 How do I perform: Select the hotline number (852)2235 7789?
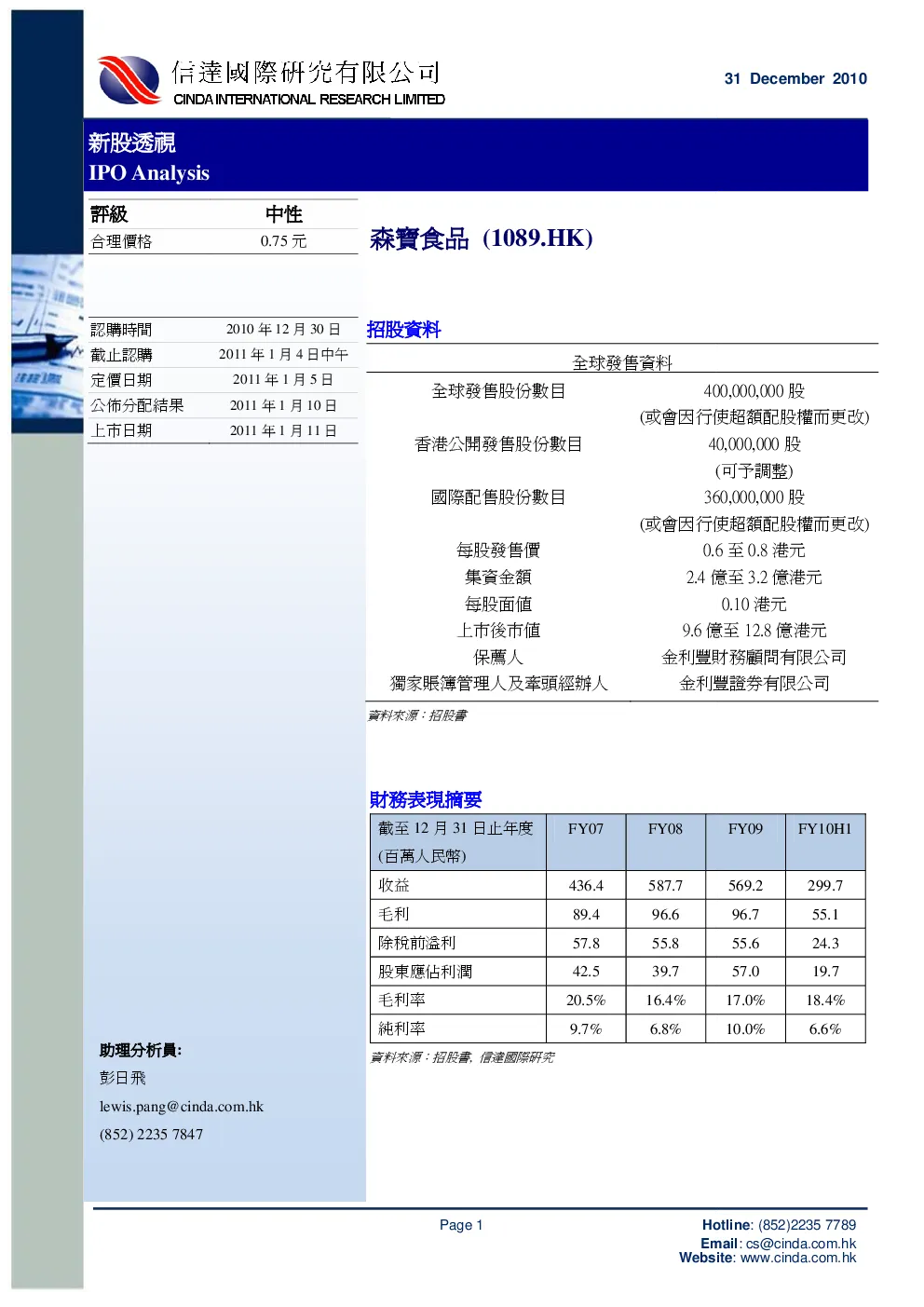point(807,1225)
